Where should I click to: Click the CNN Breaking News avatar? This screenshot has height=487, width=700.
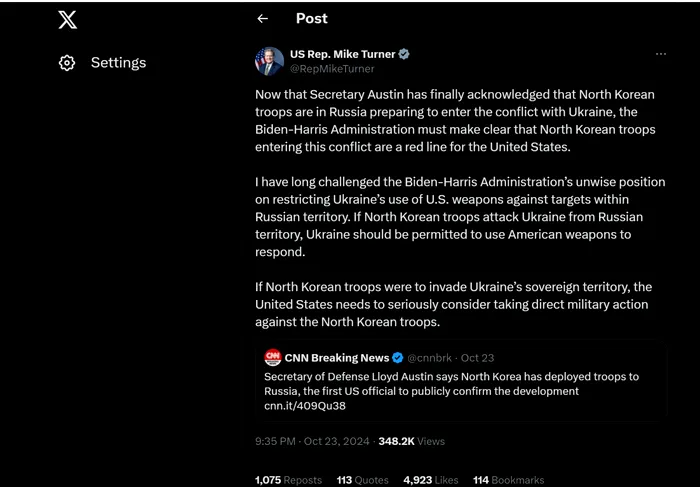pos(272,357)
